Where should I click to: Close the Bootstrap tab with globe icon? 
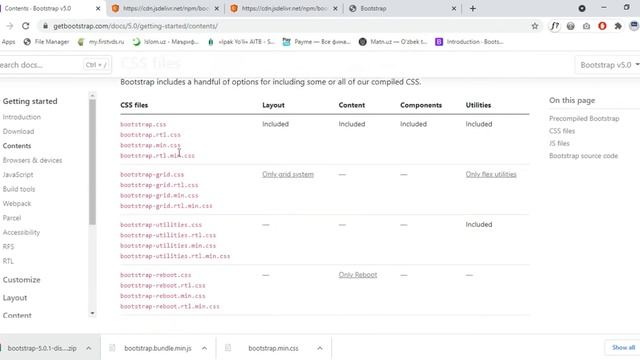(x=453, y=8)
